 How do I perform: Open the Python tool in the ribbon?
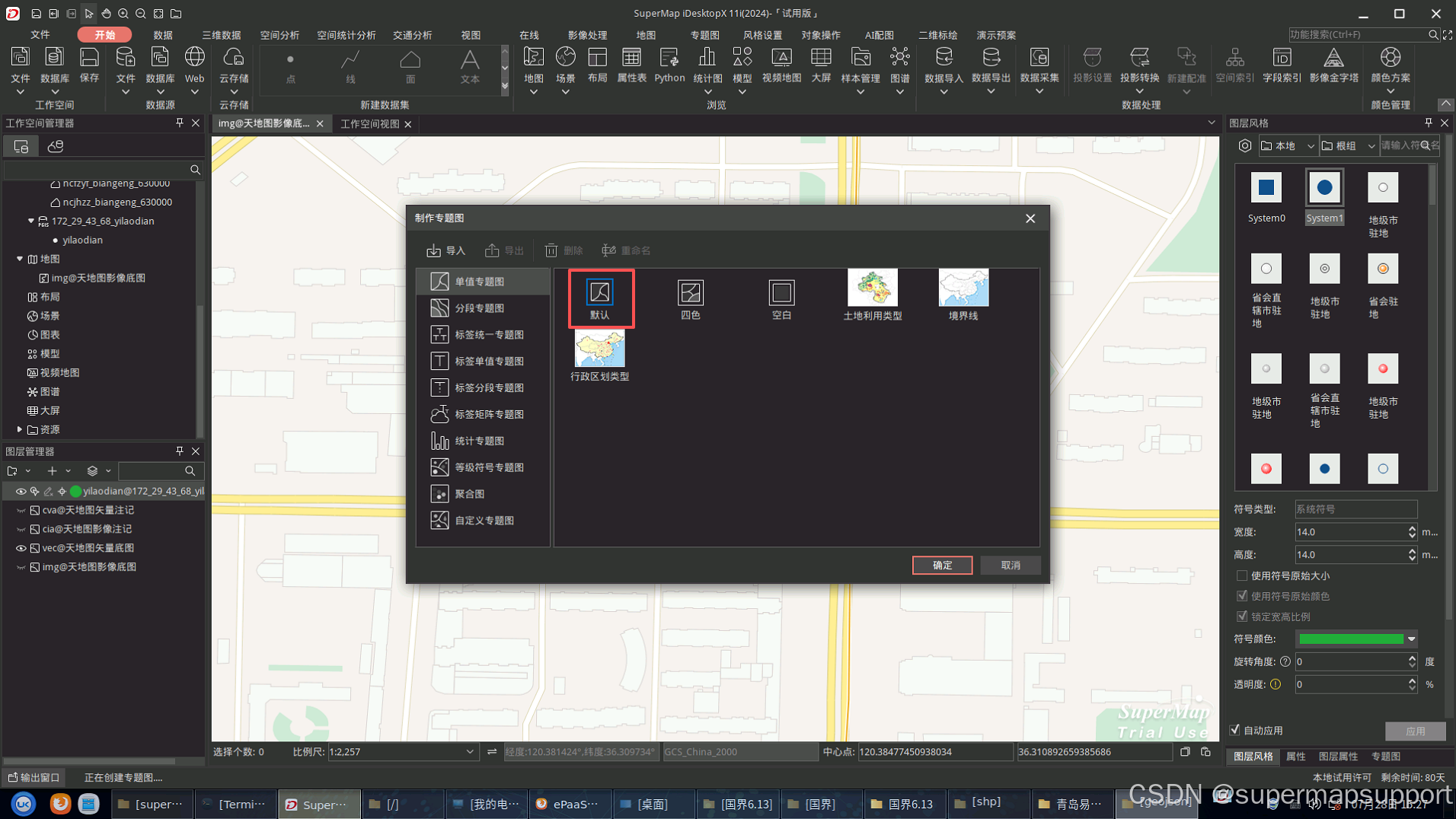click(x=669, y=65)
